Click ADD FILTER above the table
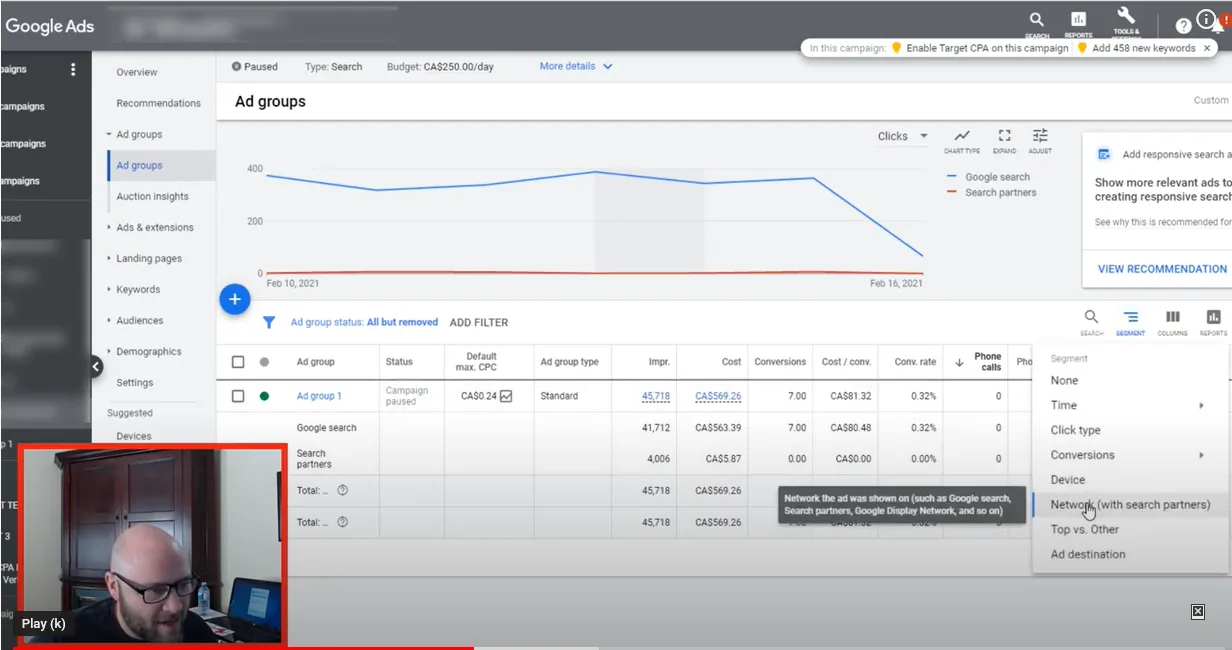This screenshot has height=650, width=1232. [x=479, y=323]
